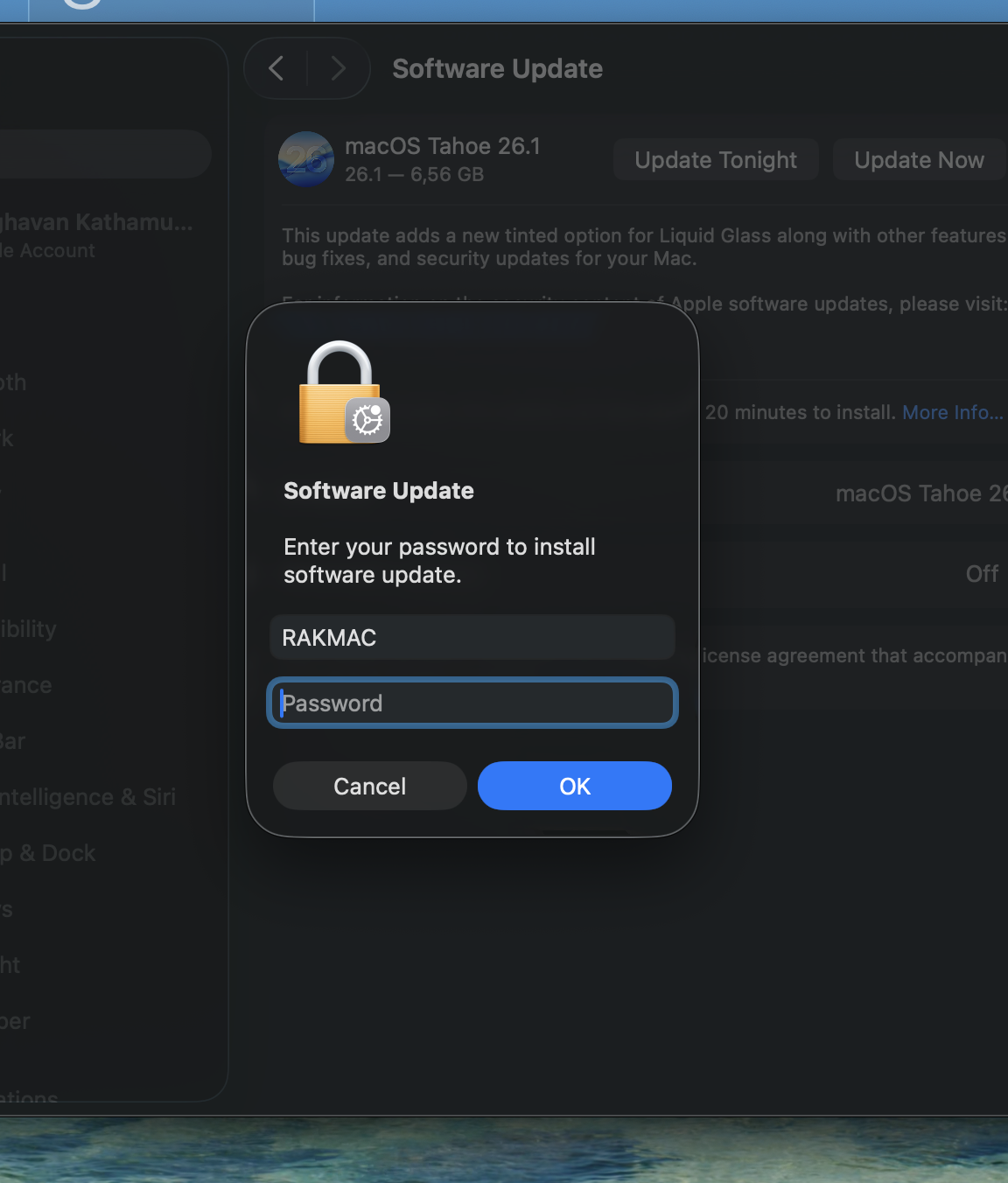Open Apple Account entry in sidebar
1008x1183 pixels.
[x=96, y=234]
